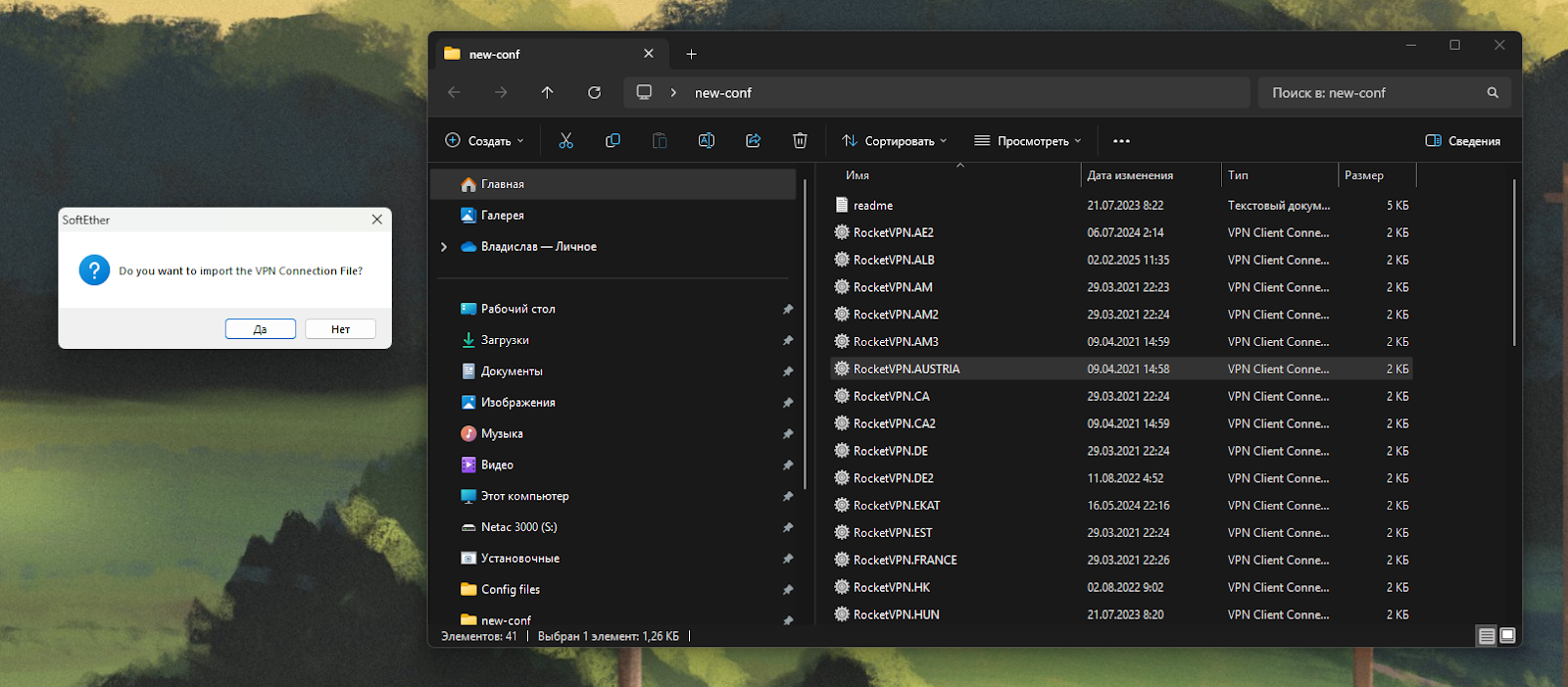Switch to large thumbnails view in status bar
The height and width of the screenshot is (687, 1568).
1507,636
